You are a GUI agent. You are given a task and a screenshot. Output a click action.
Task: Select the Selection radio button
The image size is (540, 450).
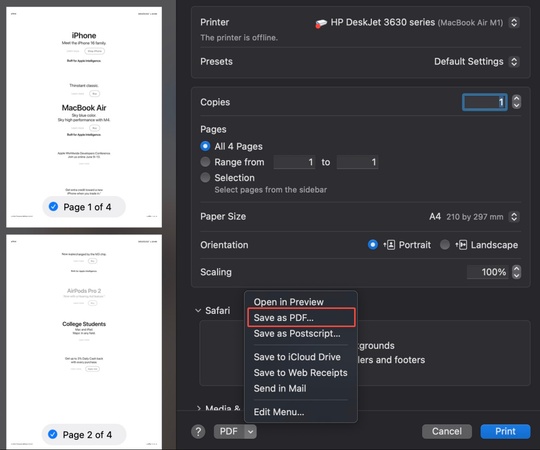pos(205,178)
